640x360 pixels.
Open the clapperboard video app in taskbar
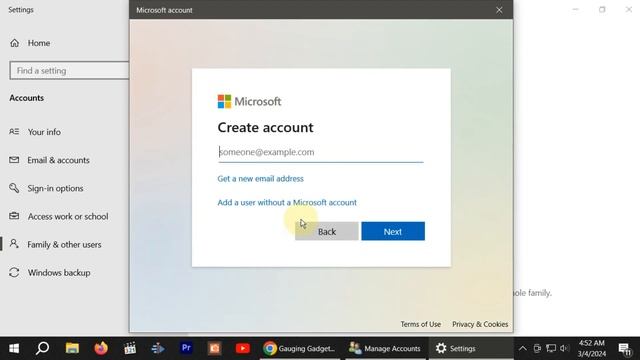click(x=129, y=348)
